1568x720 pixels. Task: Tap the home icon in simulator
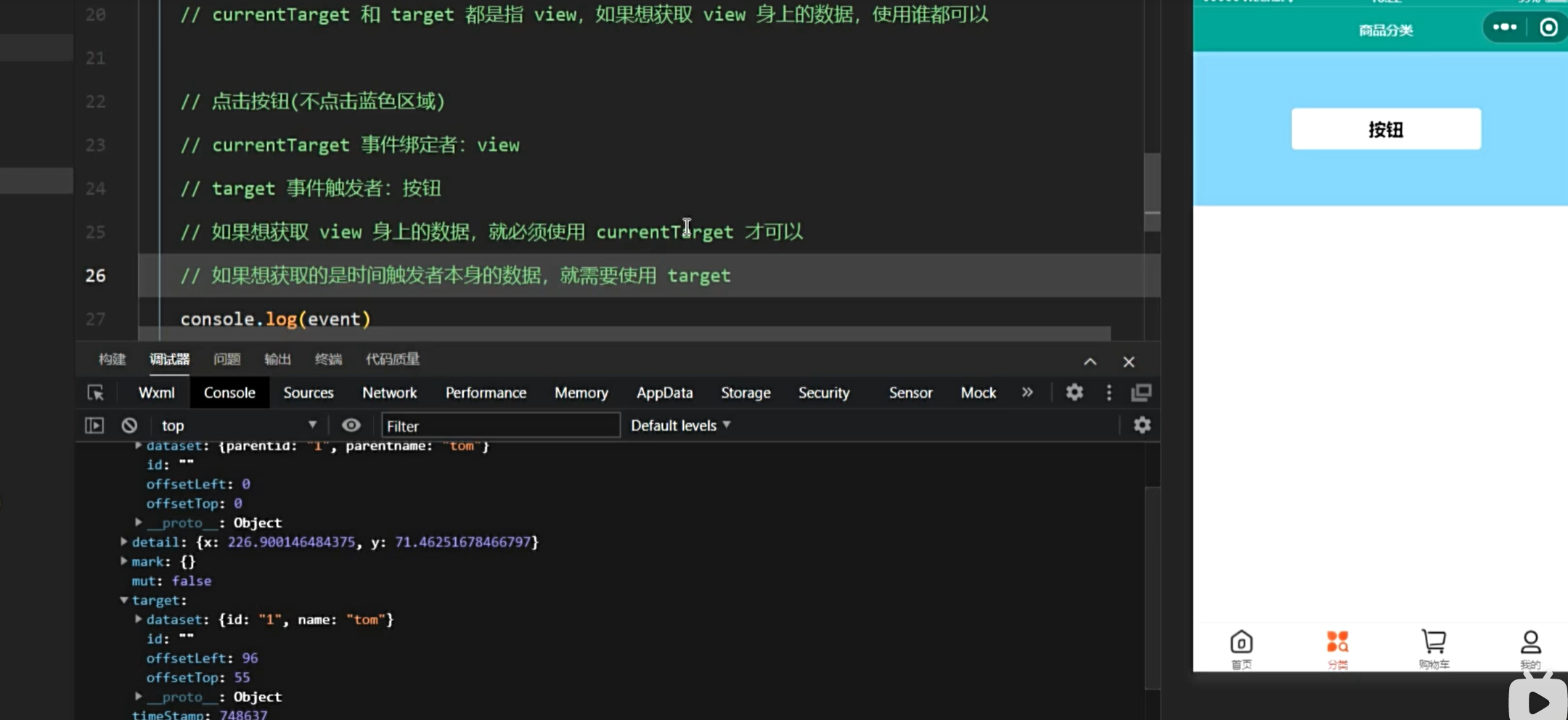coord(1241,643)
